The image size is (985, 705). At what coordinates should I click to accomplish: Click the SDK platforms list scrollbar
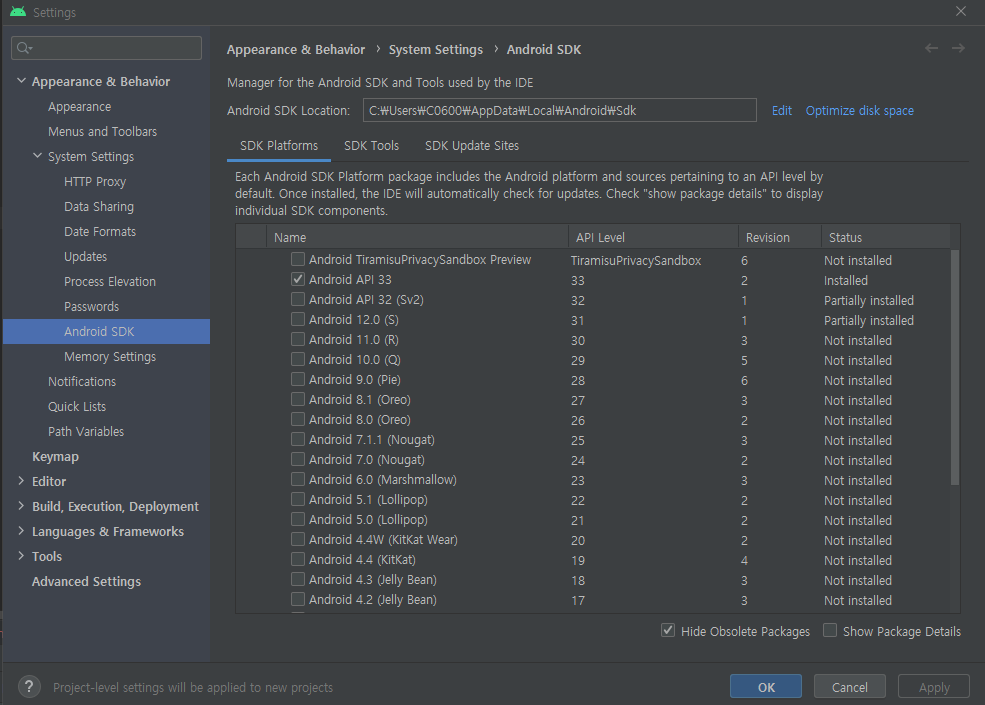coord(955,368)
